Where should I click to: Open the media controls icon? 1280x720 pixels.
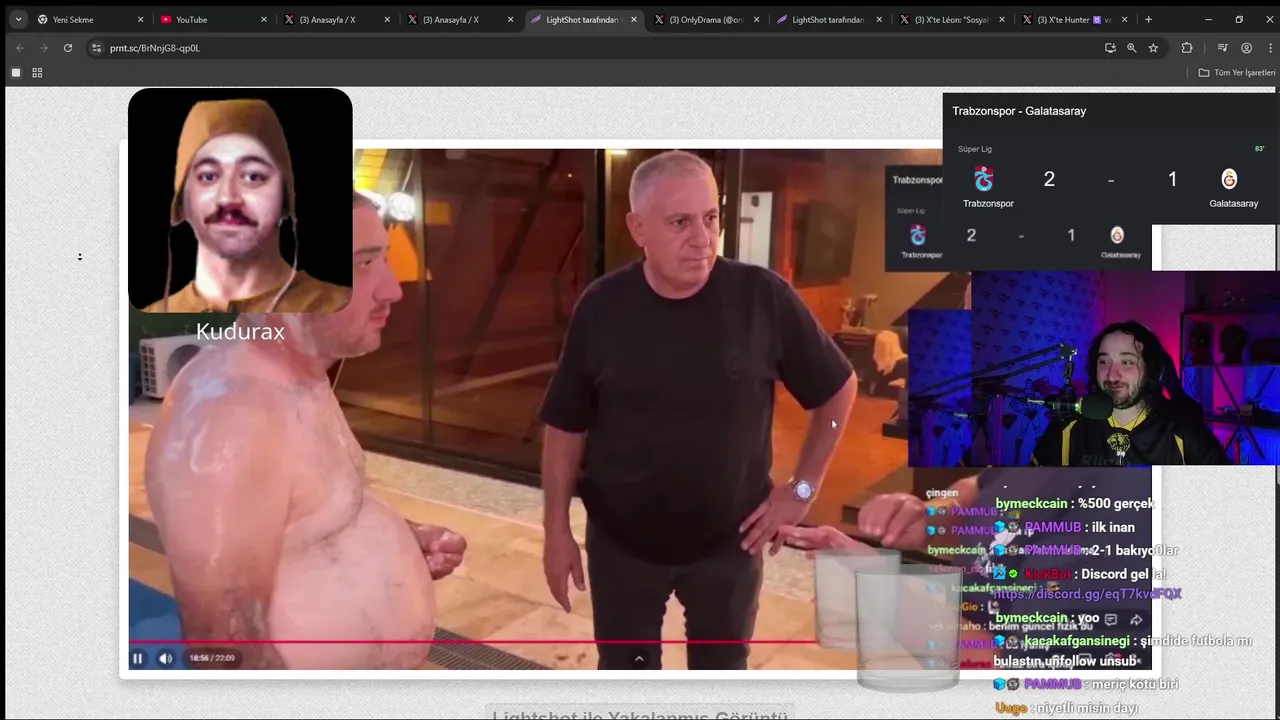(x=1222, y=48)
